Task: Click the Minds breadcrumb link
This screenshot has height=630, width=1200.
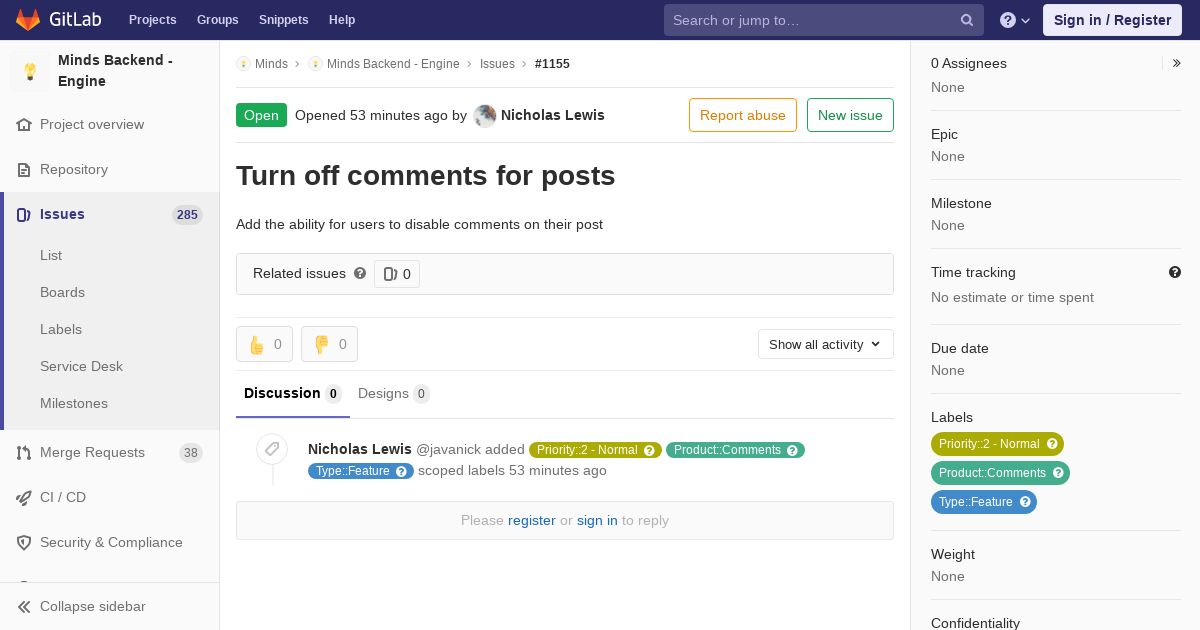Action: 271,64
